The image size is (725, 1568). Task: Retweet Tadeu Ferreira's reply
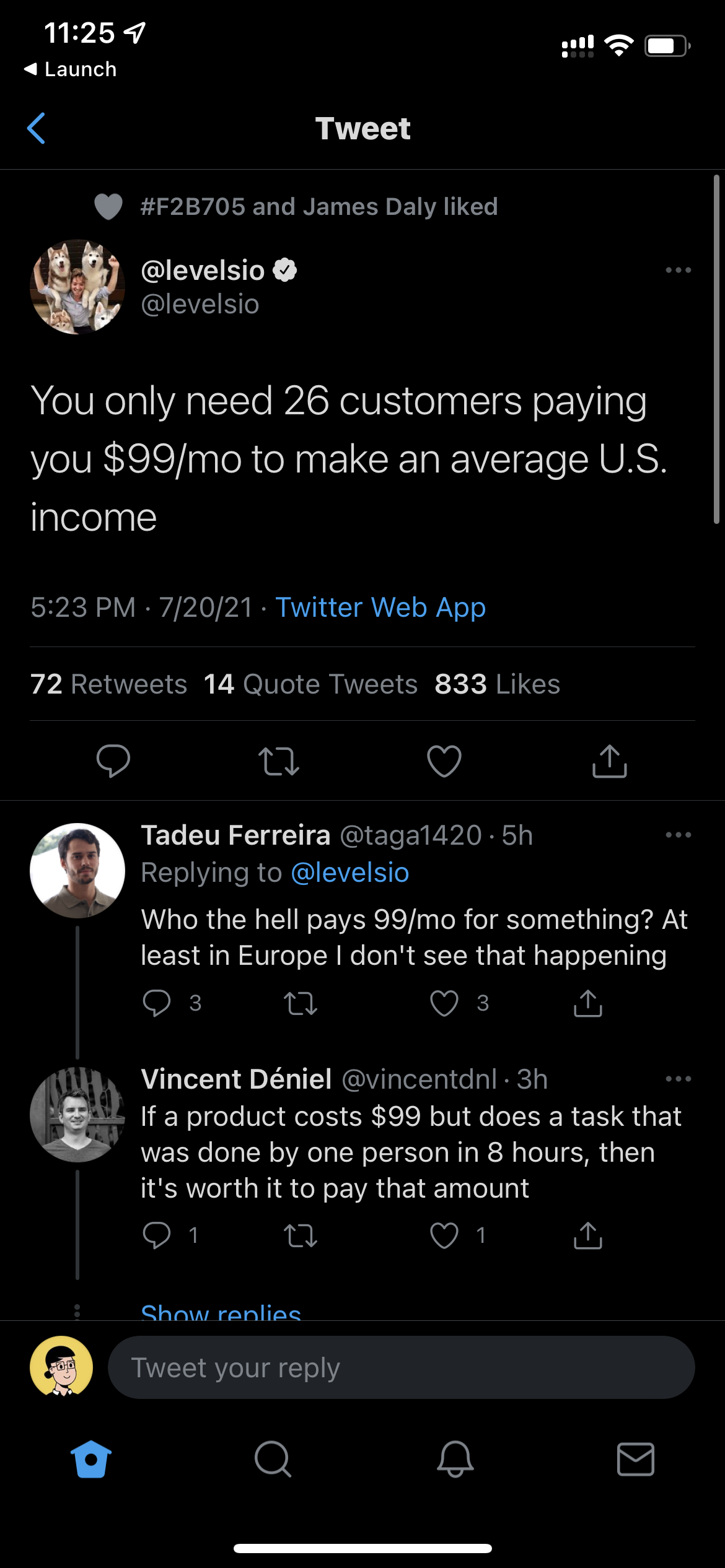[301, 1003]
